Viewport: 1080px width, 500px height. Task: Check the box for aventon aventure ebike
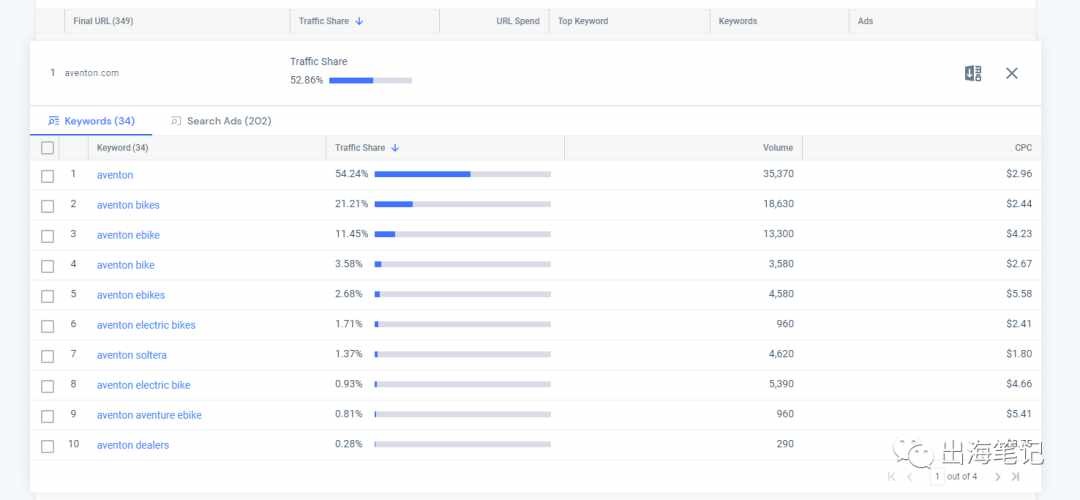pyautogui.click(x=48, y=415)
